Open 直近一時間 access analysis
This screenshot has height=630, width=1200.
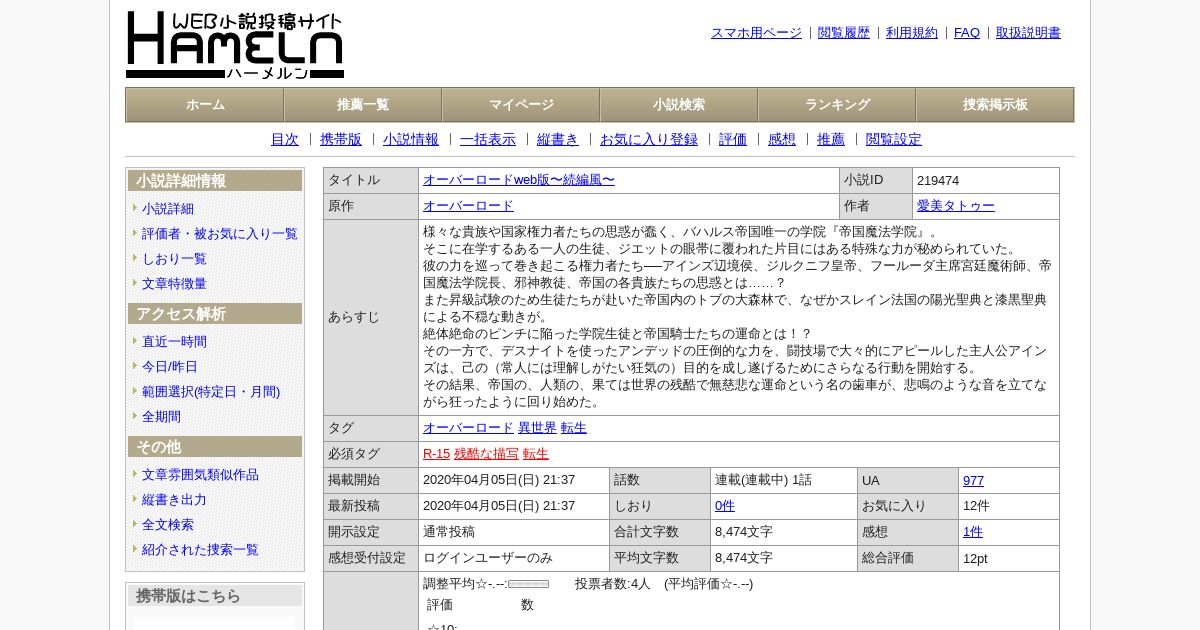[174, 342]
